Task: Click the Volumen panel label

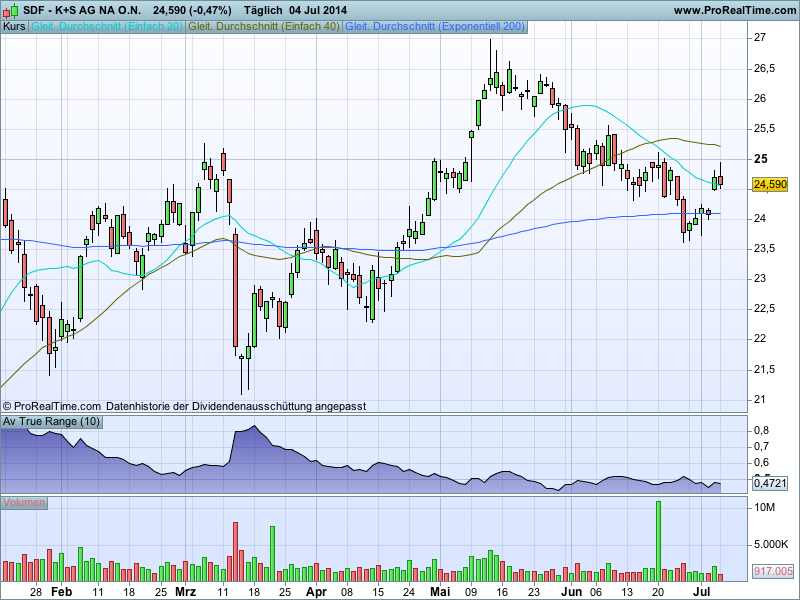Action: coord(24,503)
